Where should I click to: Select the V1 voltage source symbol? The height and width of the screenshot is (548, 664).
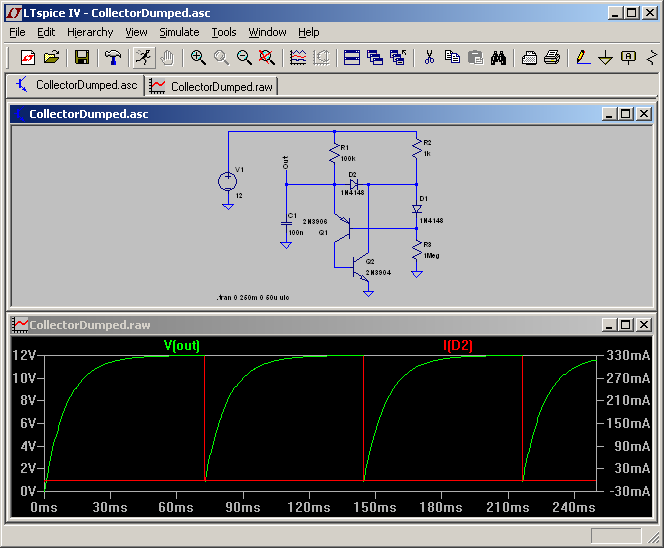coord(228,181)
